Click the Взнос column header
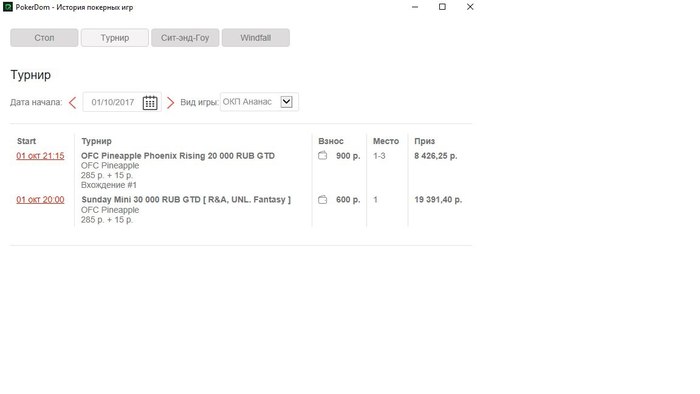 pyautogui.click(x=331, y=141)
